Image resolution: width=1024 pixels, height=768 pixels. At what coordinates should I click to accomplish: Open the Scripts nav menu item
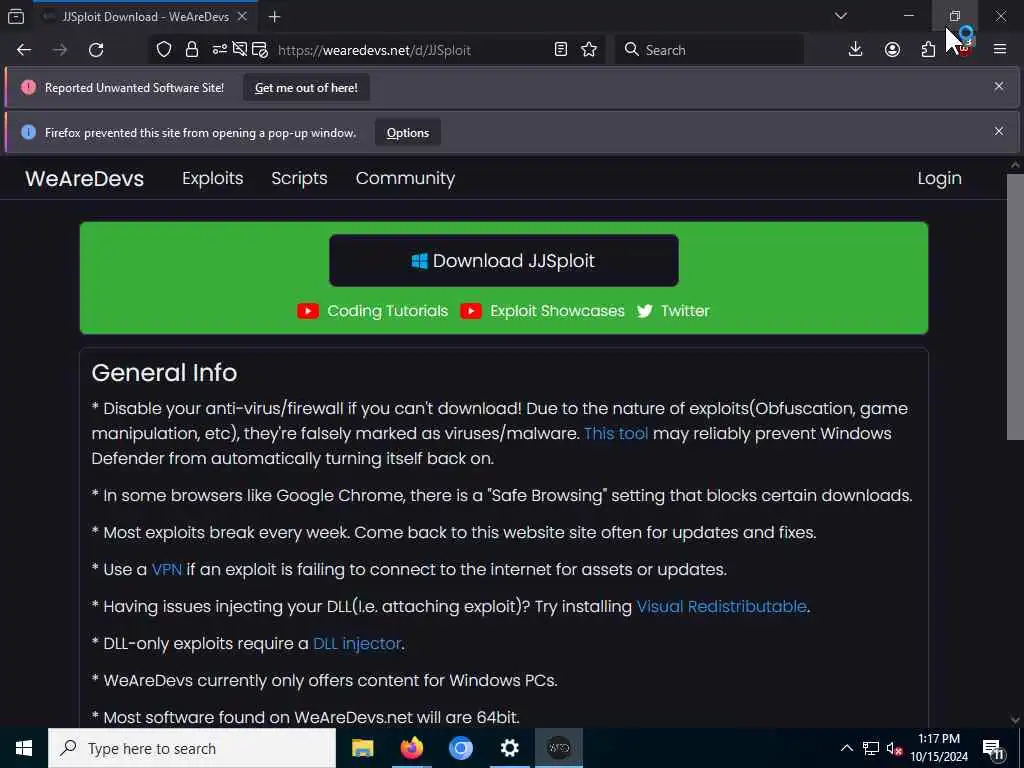(299, 178)
